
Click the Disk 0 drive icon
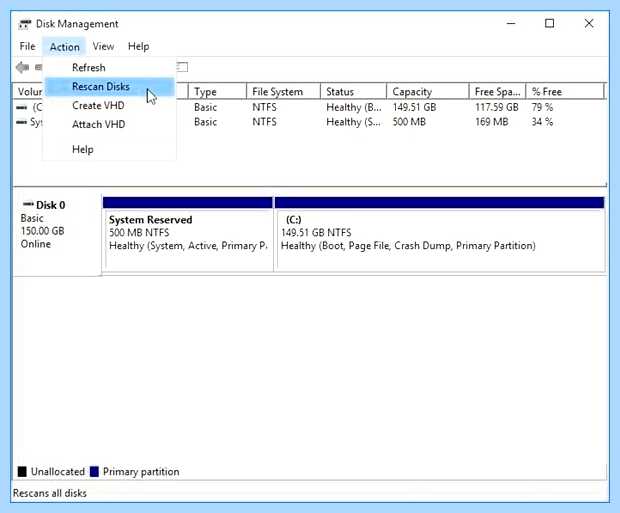tap(28, 204)
